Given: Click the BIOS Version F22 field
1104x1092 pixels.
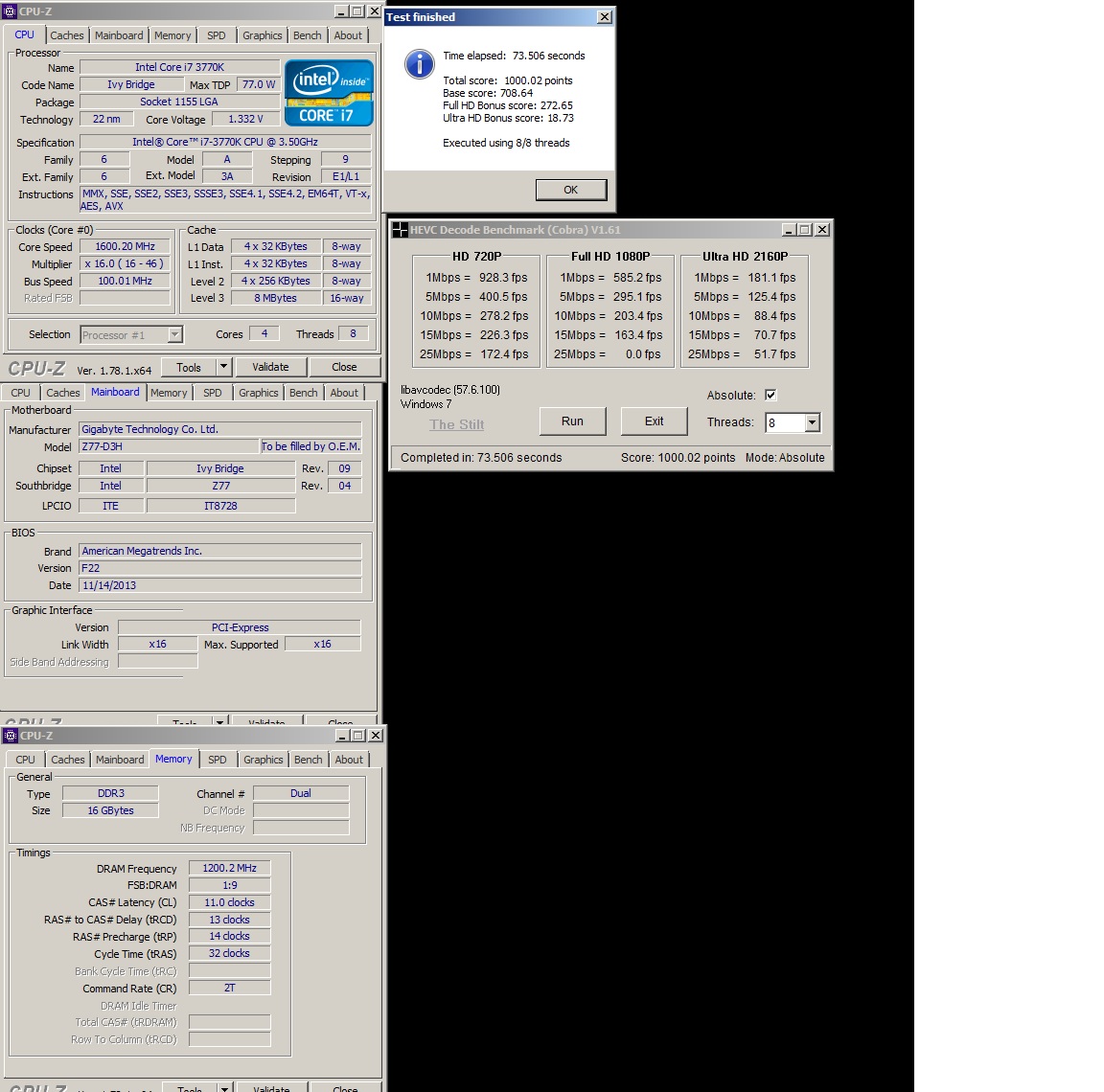Looking at the screenshot, I should tap(220, 568).
